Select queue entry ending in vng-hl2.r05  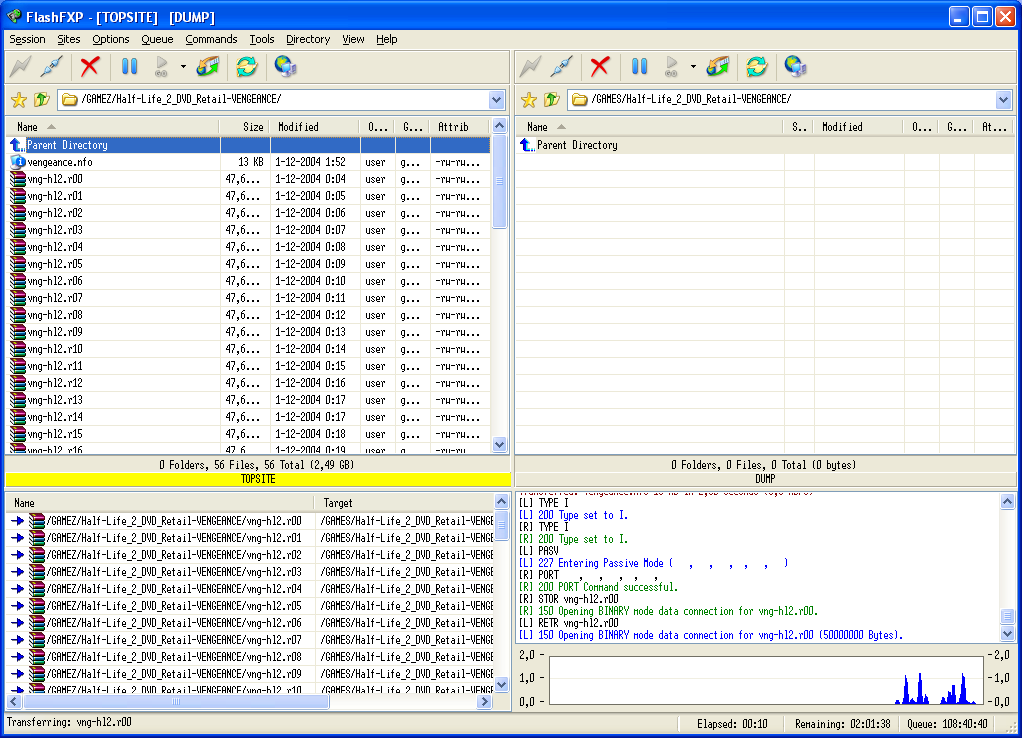[x=250, y=606]
